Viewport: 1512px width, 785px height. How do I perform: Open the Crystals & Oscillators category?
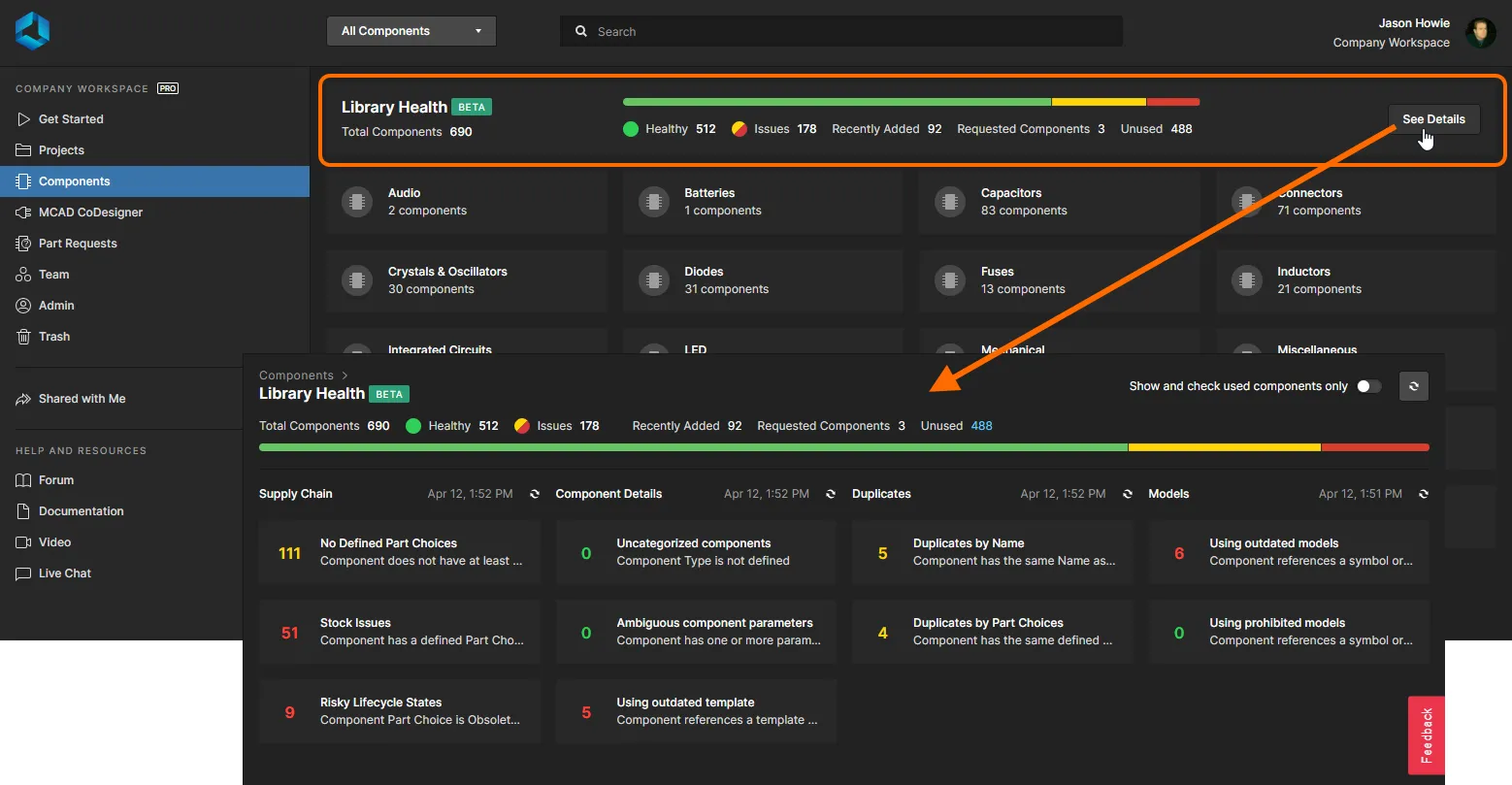pyautogui.click(x=467, y=280)
